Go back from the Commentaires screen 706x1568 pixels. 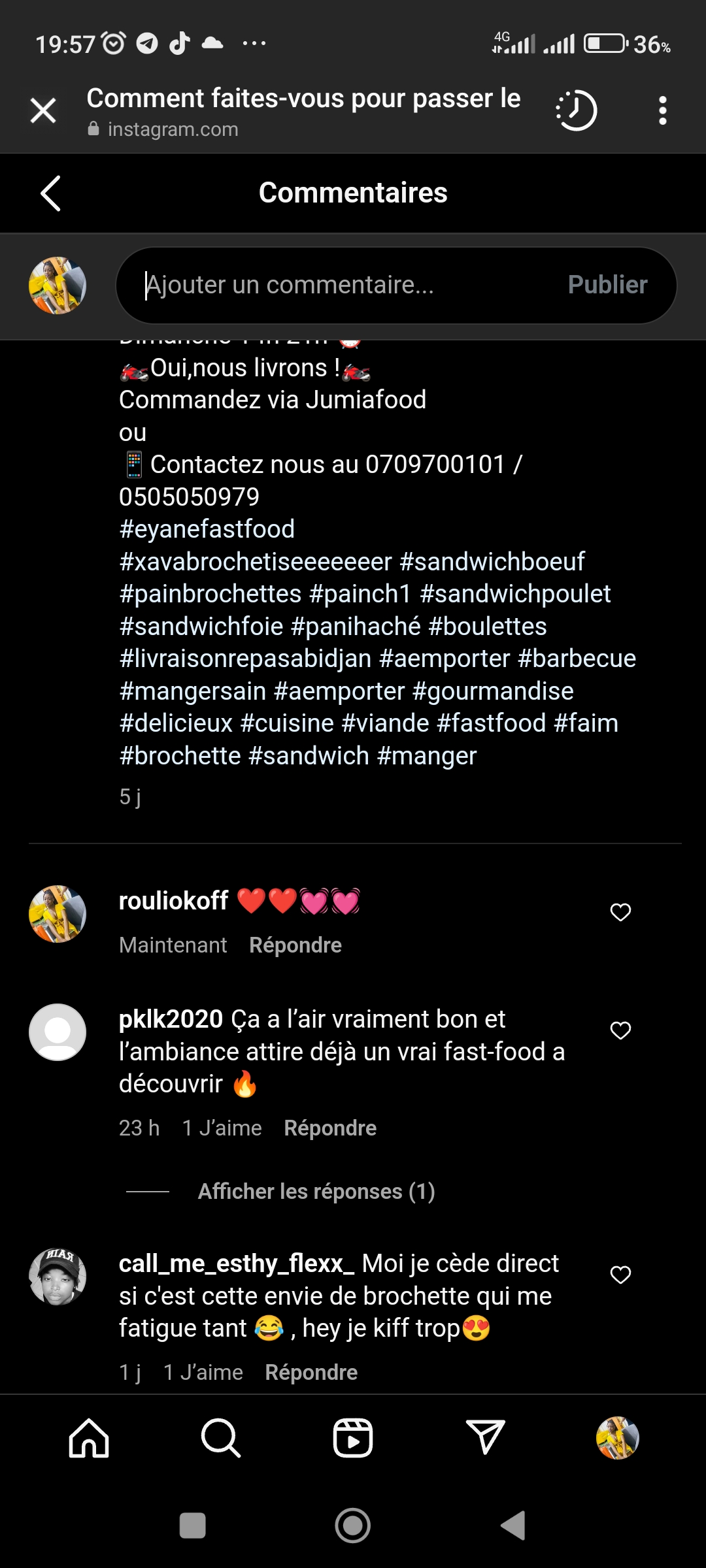pos(50,193)
